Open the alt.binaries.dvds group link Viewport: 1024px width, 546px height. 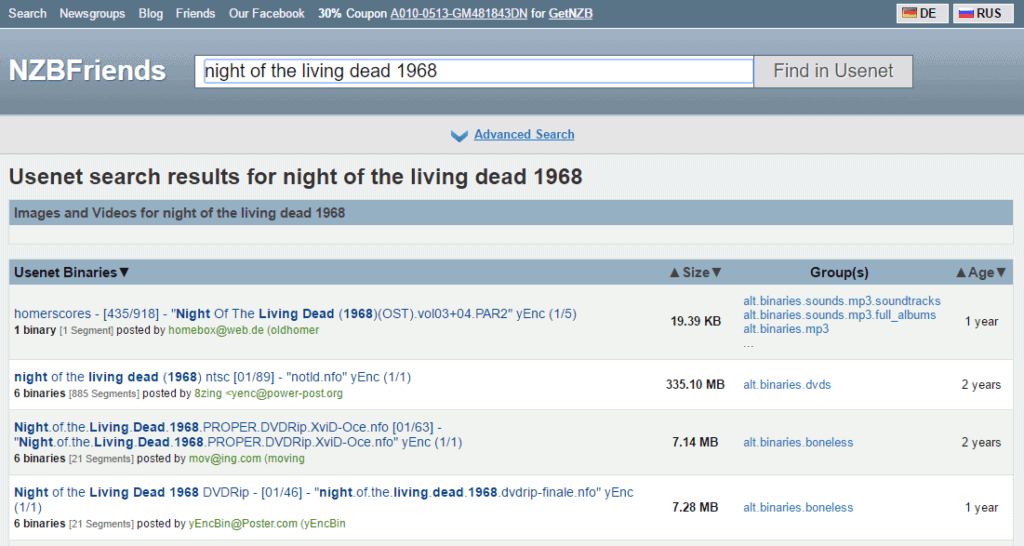point(786,385)
